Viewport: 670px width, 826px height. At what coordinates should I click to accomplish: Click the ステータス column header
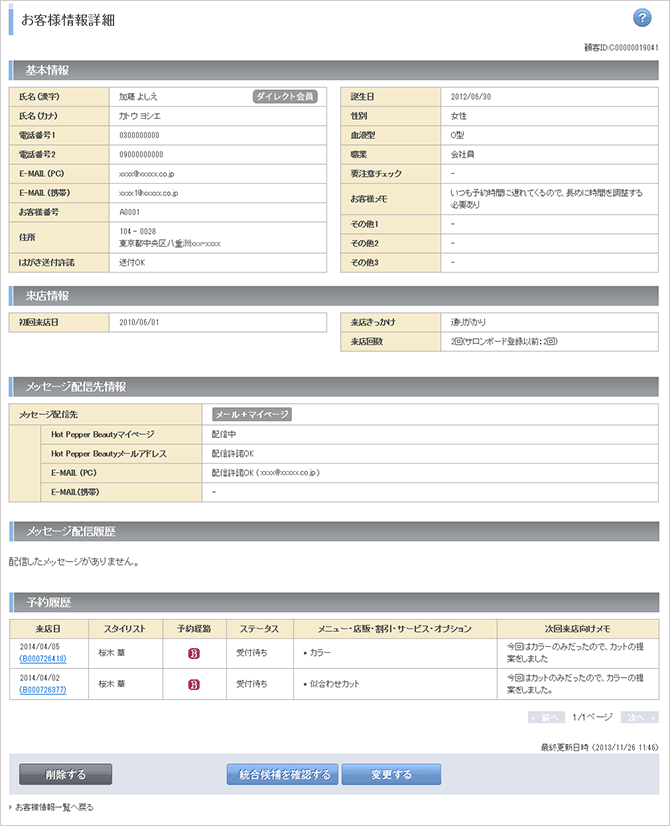(259, 628)
